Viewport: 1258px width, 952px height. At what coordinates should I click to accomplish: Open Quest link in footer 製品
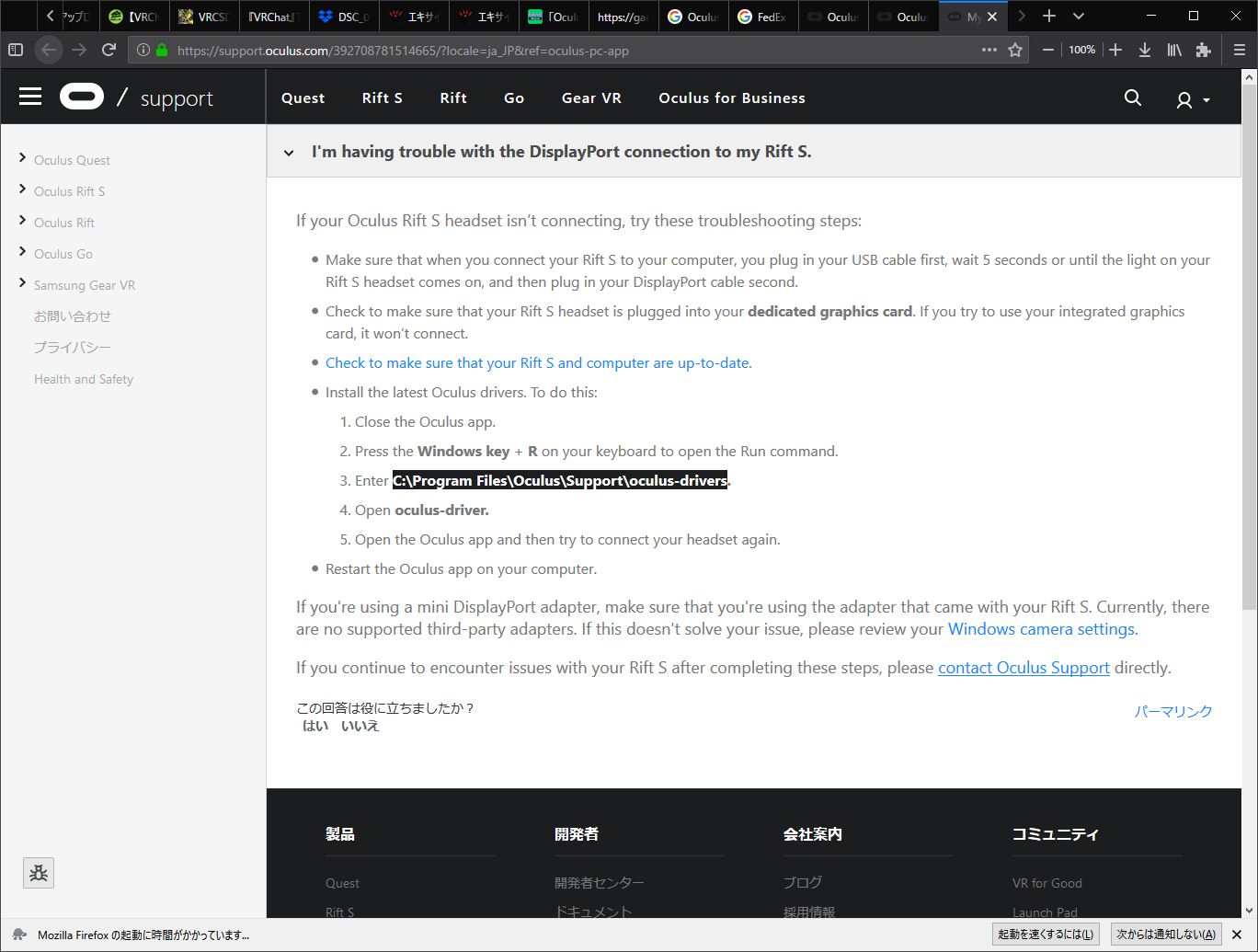(342, 883)
